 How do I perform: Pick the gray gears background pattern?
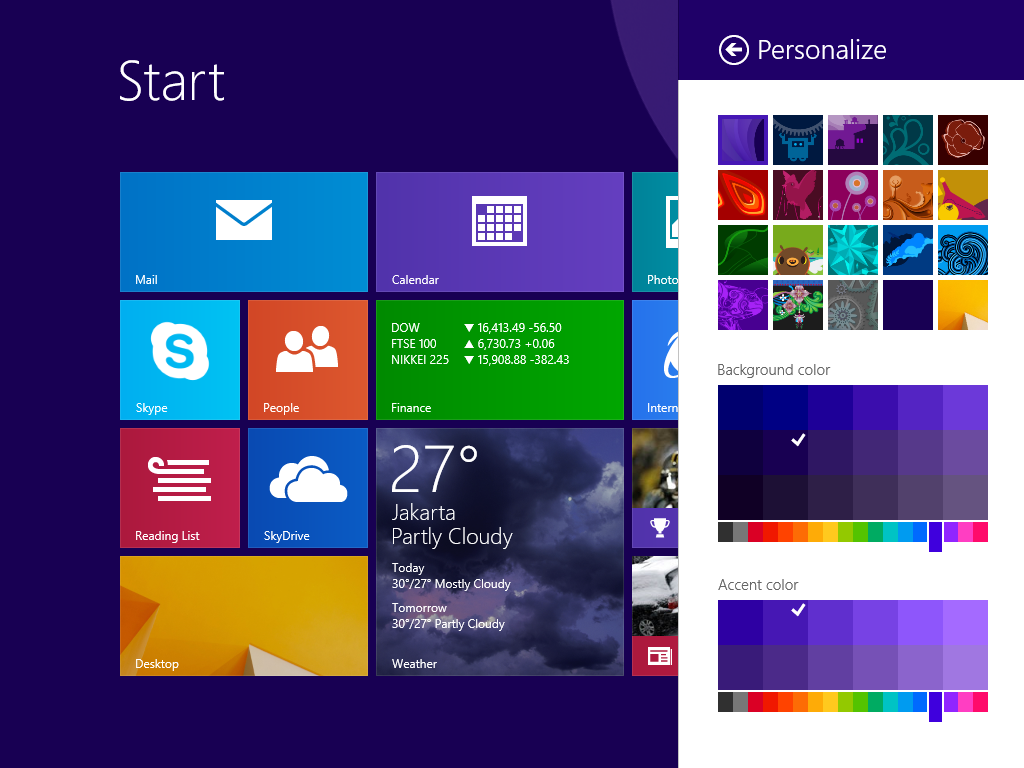pyautogui.click(x=852, y=305)
